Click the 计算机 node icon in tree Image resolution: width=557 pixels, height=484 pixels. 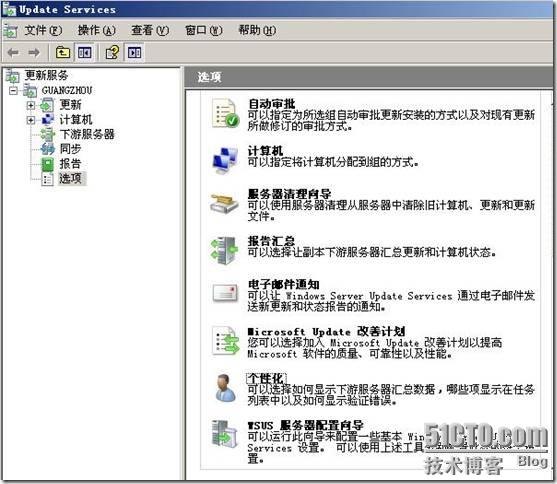(x=48, y=120)
